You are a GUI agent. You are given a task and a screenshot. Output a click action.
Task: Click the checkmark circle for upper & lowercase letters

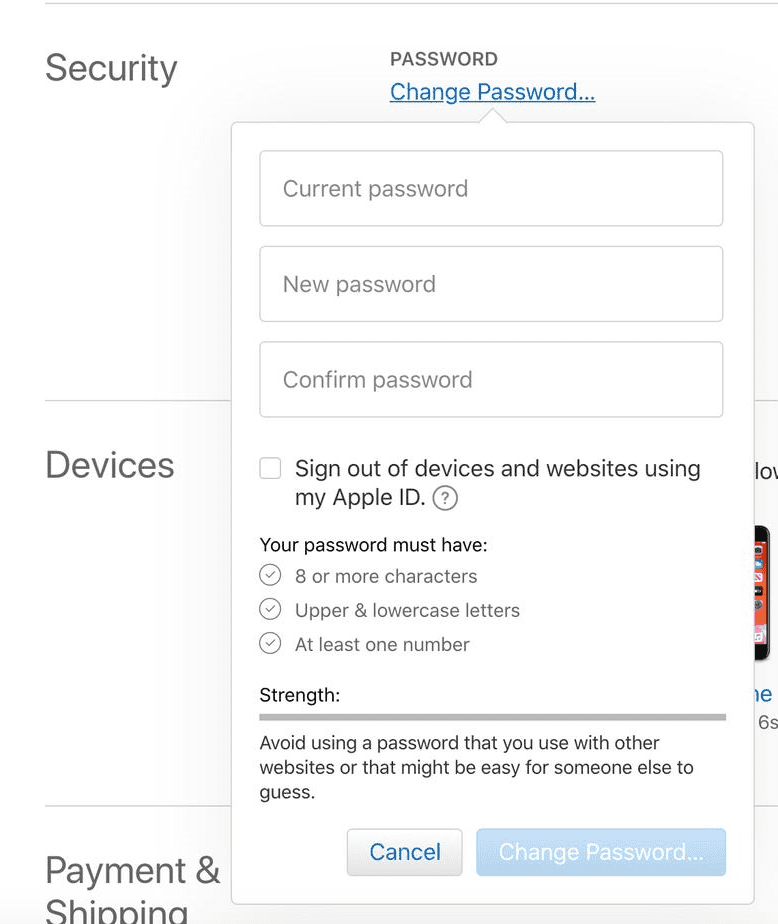point(270,610)
